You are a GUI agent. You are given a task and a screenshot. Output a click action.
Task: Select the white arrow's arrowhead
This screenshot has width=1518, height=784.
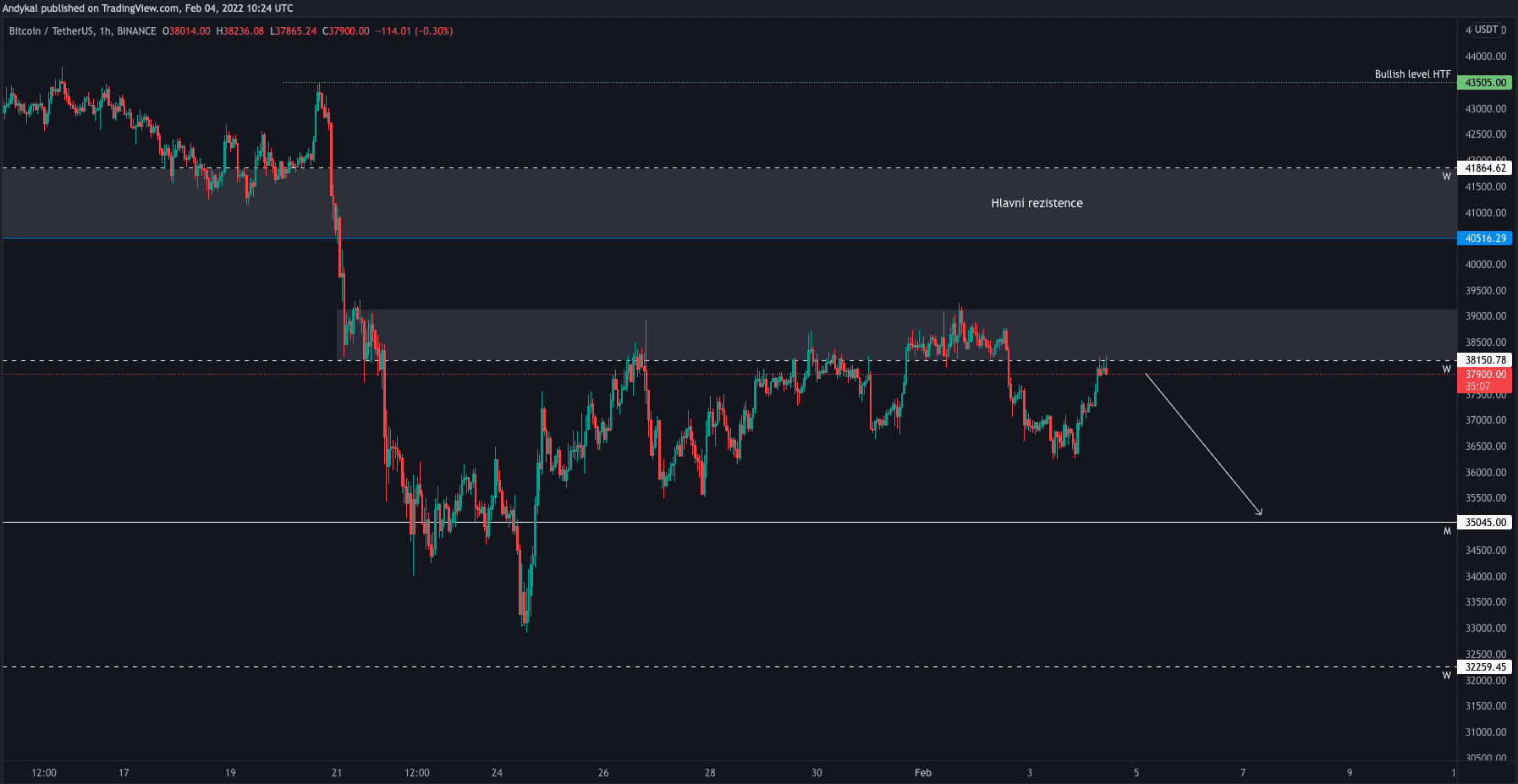click(1259, 512)
